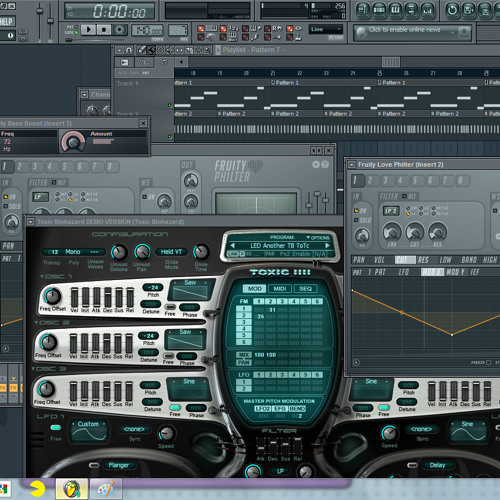The height and width of the screenshot is (500, 500).
Task: Open the Playlist options menu arrow
Action: (119, 50)
